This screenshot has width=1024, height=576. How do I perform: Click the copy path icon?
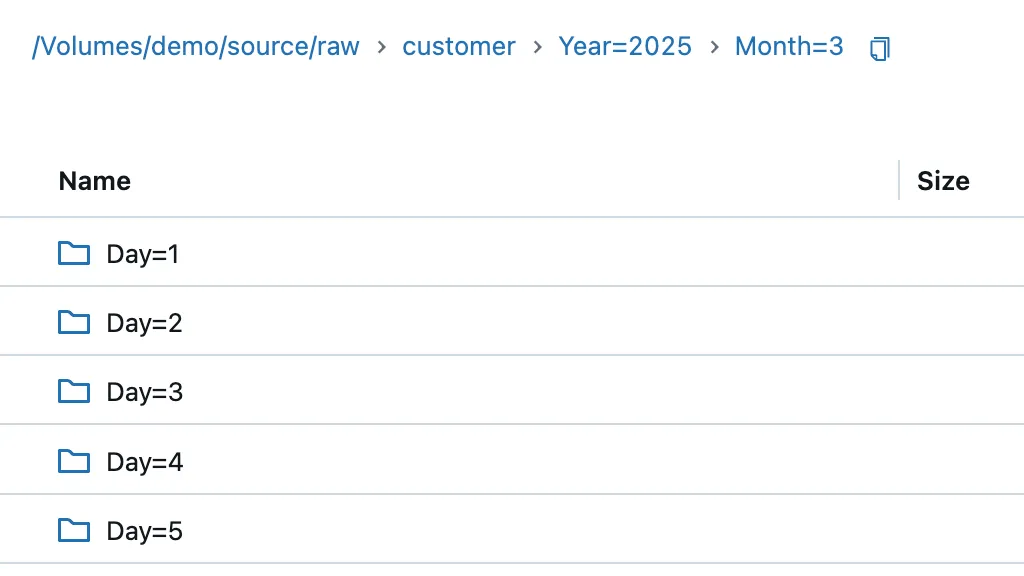(879, 48)
